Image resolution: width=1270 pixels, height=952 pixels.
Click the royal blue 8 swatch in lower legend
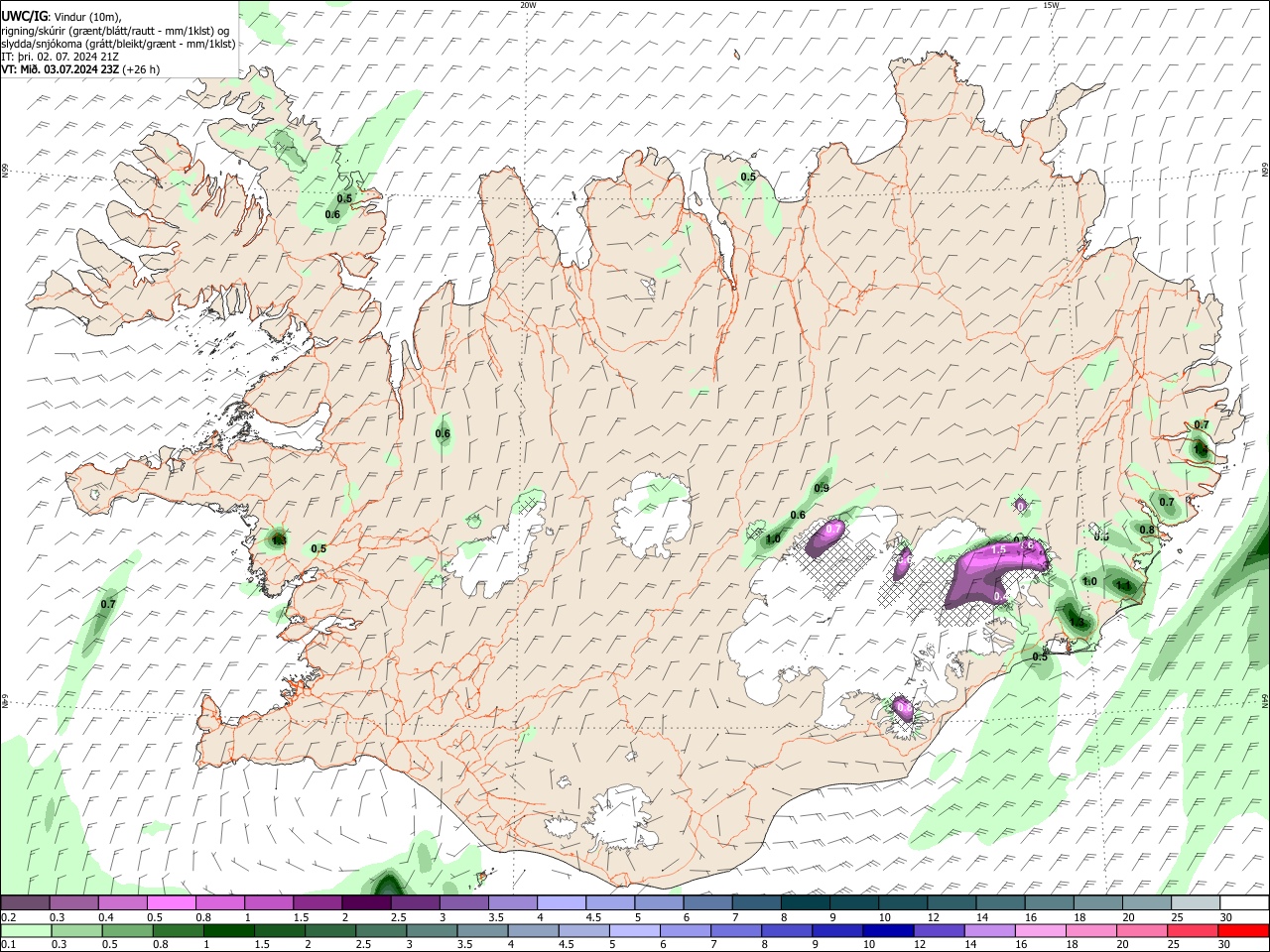point(786,930)
